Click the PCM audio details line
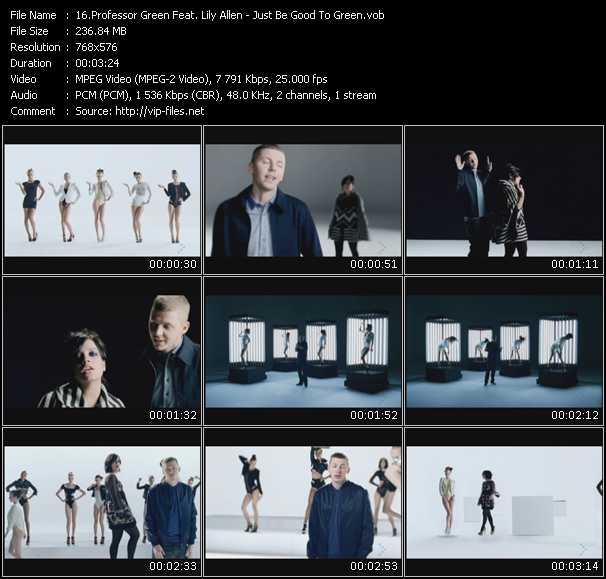 [x=226, y=95]
